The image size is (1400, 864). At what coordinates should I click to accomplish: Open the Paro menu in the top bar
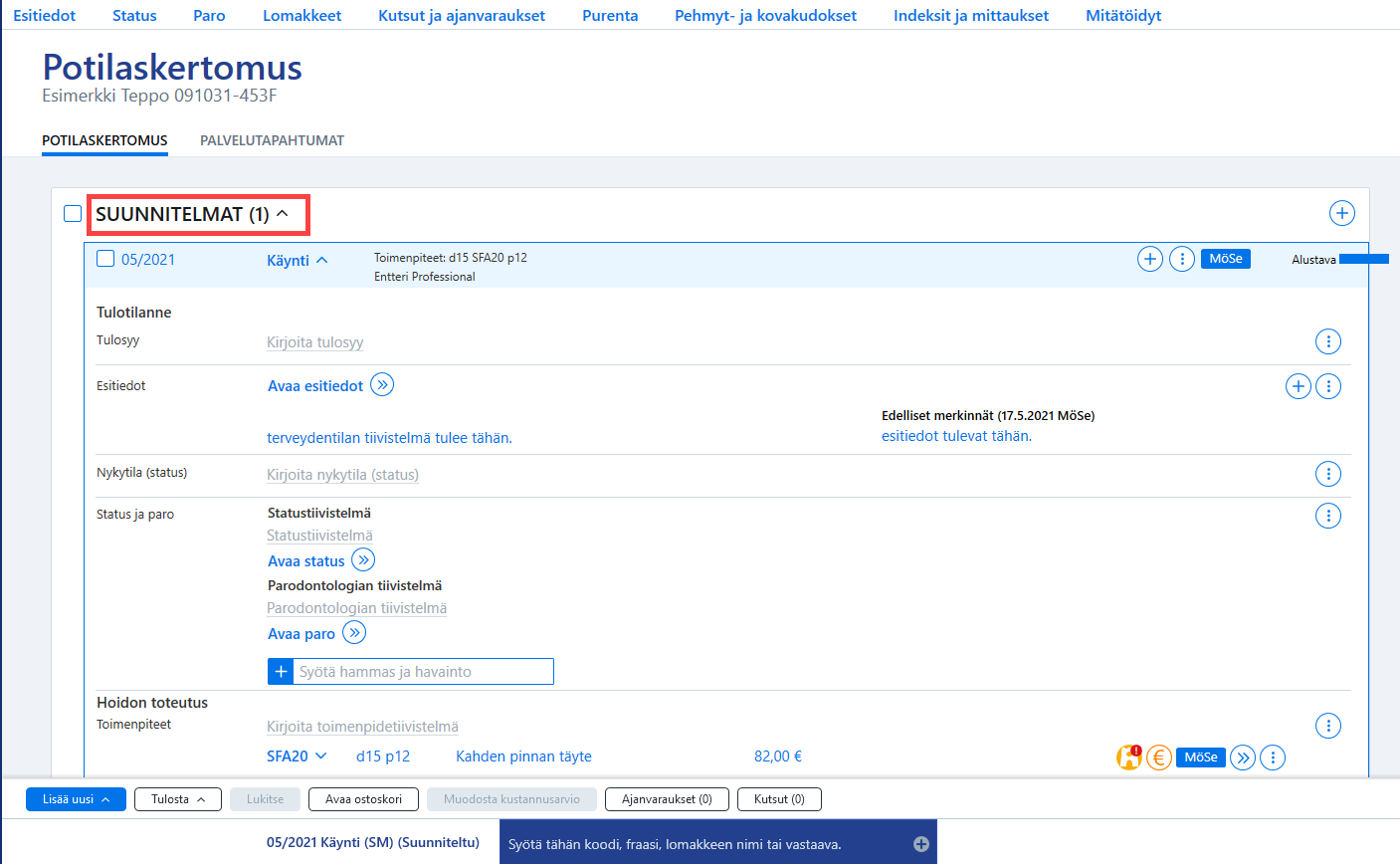click(209, 15)
